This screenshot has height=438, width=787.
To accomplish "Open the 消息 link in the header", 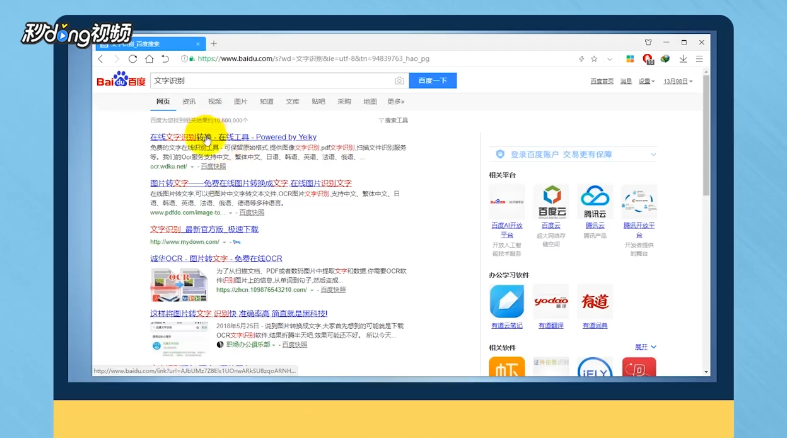I will tap(626, 81).
